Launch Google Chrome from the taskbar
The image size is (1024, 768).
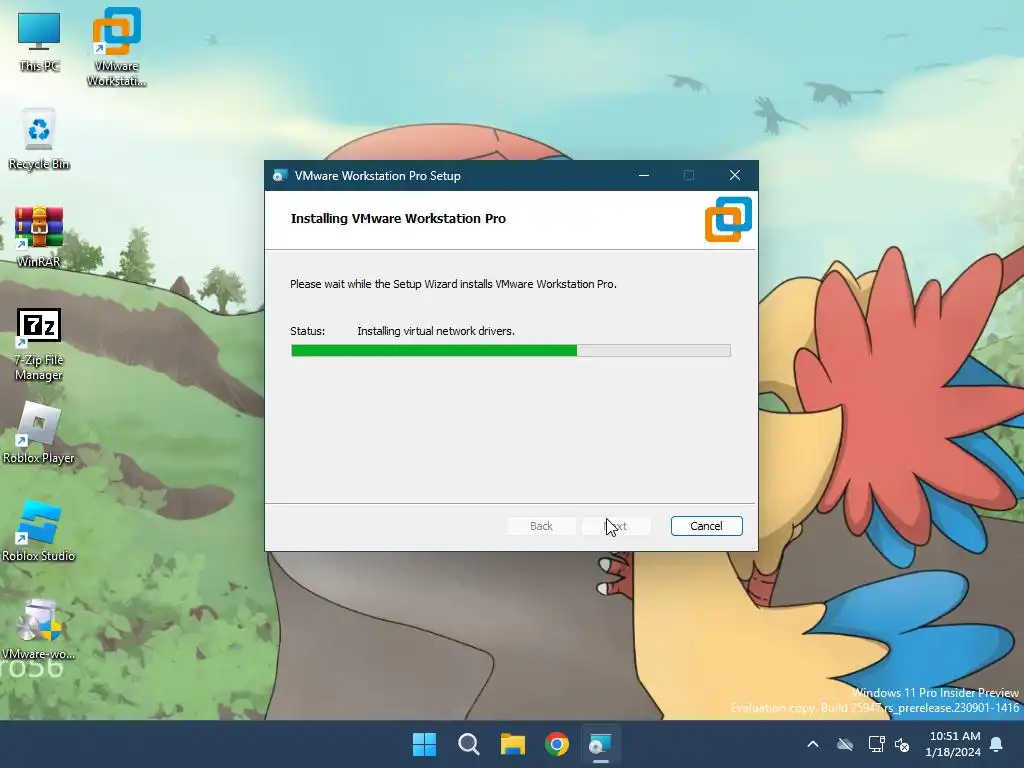(x=557, y=744)
